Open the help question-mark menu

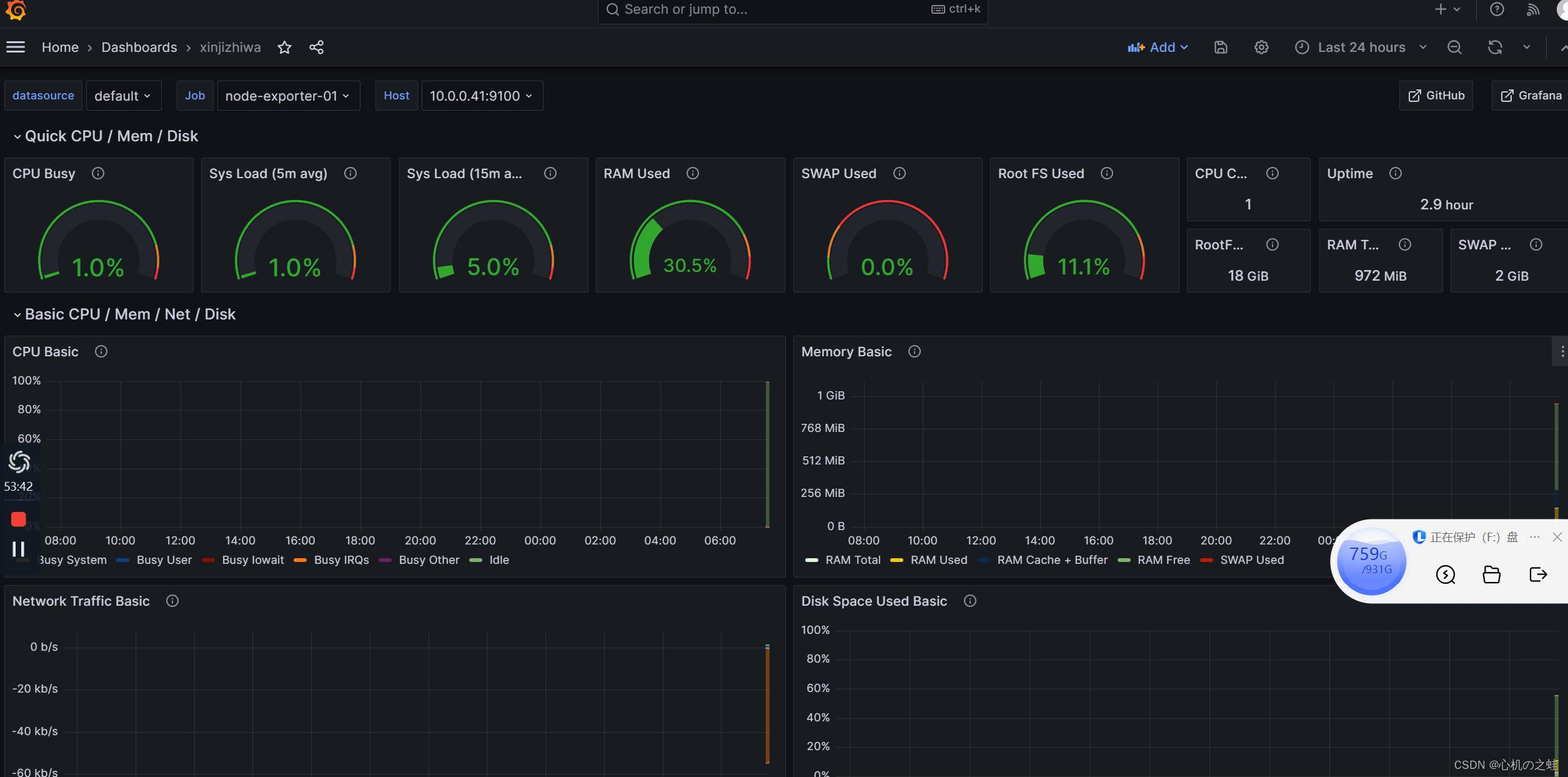[1497, 9]
